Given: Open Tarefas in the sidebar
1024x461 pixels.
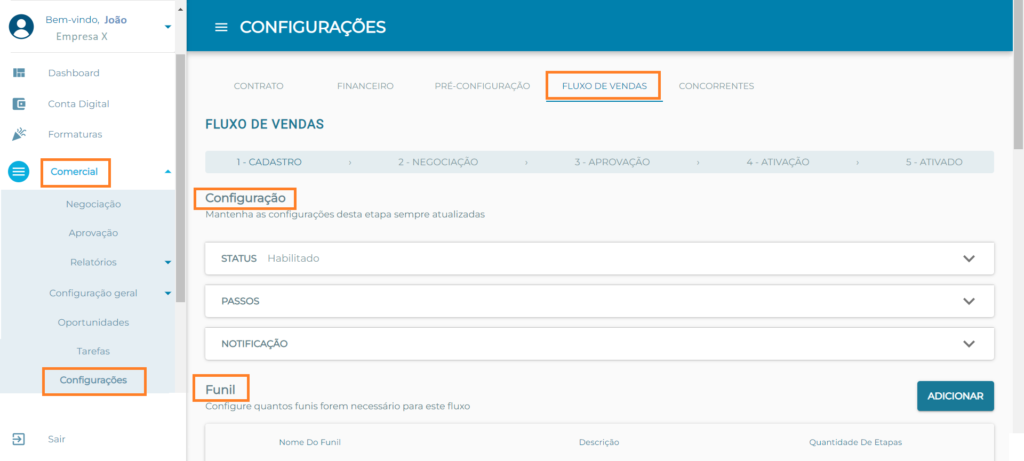Looking at the screenshot, I should coord(93,351).
